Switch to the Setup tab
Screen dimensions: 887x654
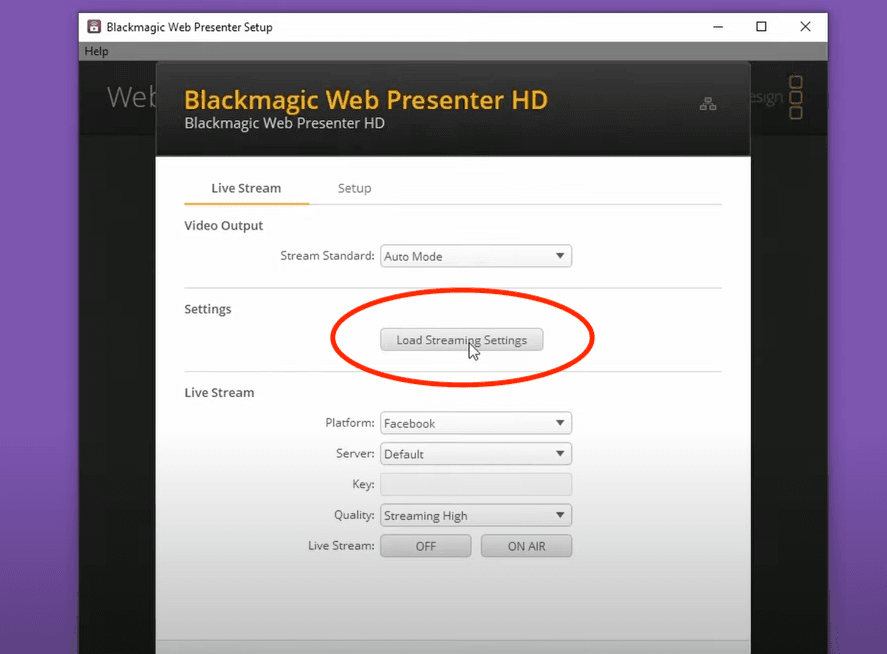tap(355, 188)
